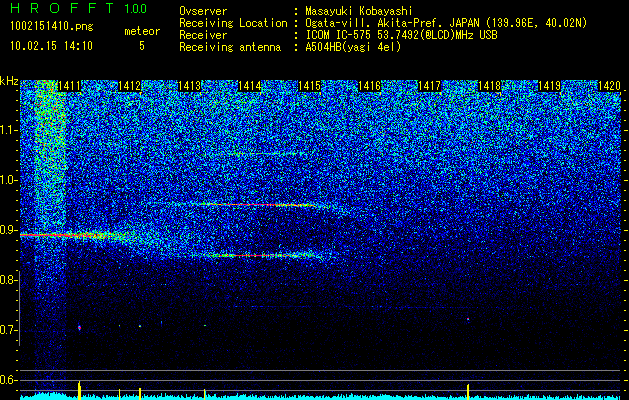The height and width of the screenshot is (400, 629).
Task: Click the red dot at 0.72 kHz before 1418
Action: (468, 319)
